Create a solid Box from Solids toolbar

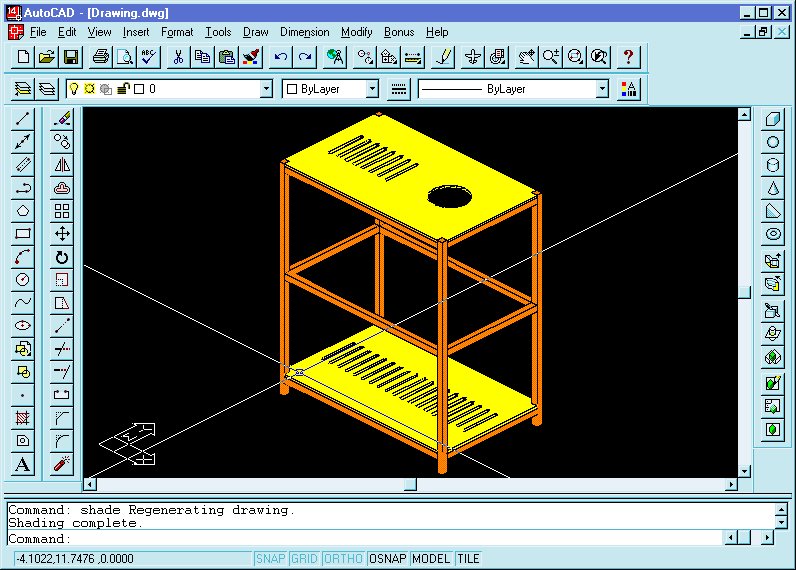coord(773,119)
